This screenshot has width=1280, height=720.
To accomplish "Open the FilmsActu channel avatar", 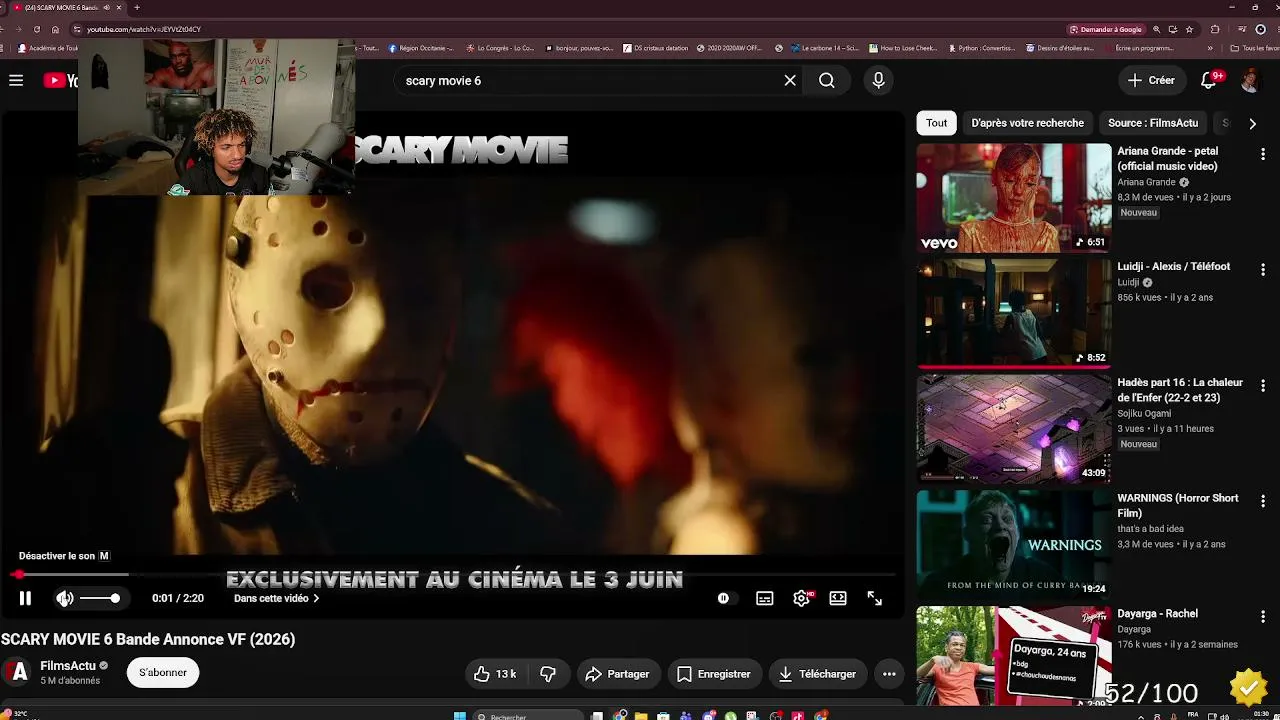I will point(15,672).
